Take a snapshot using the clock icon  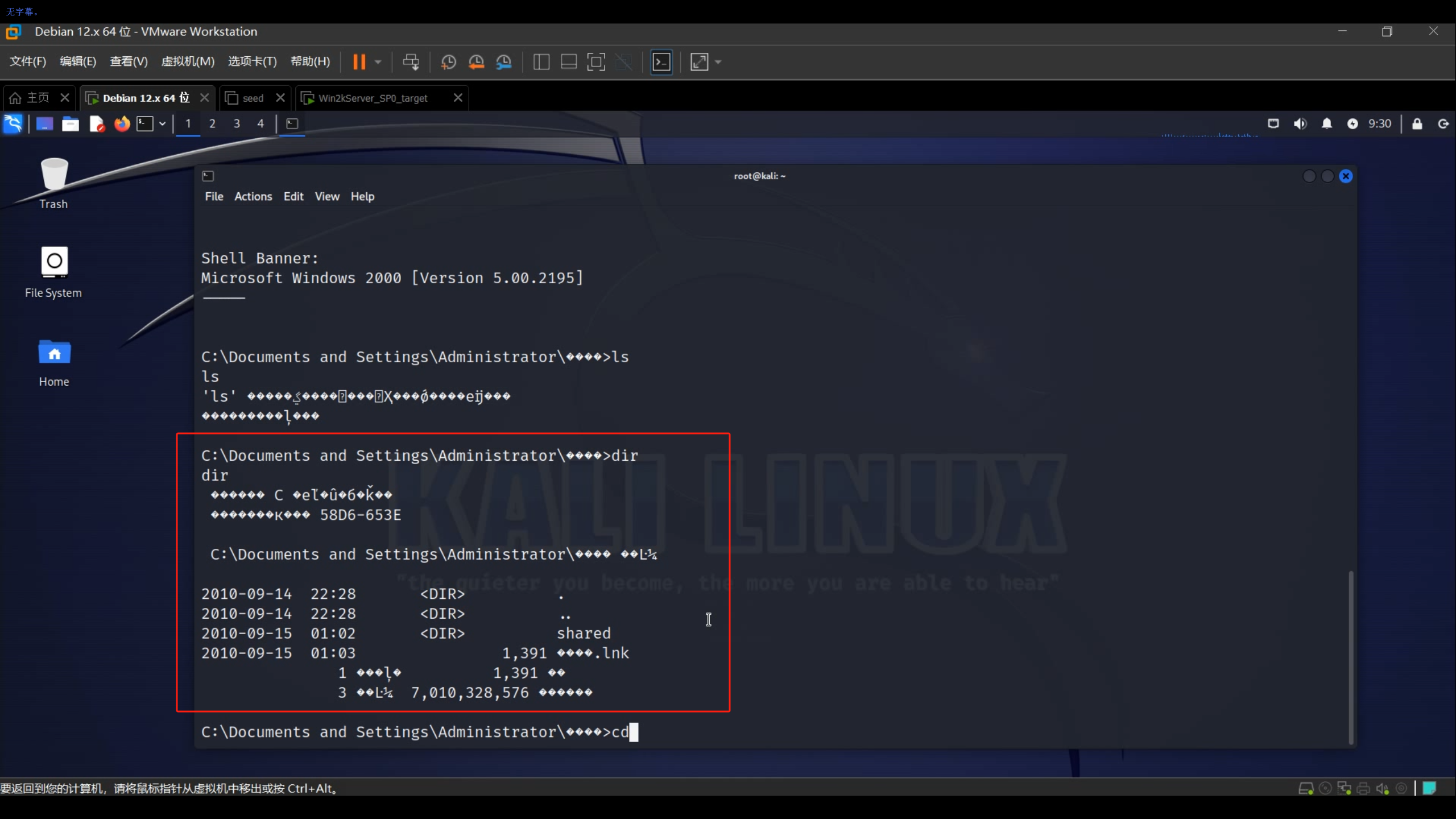448,62
